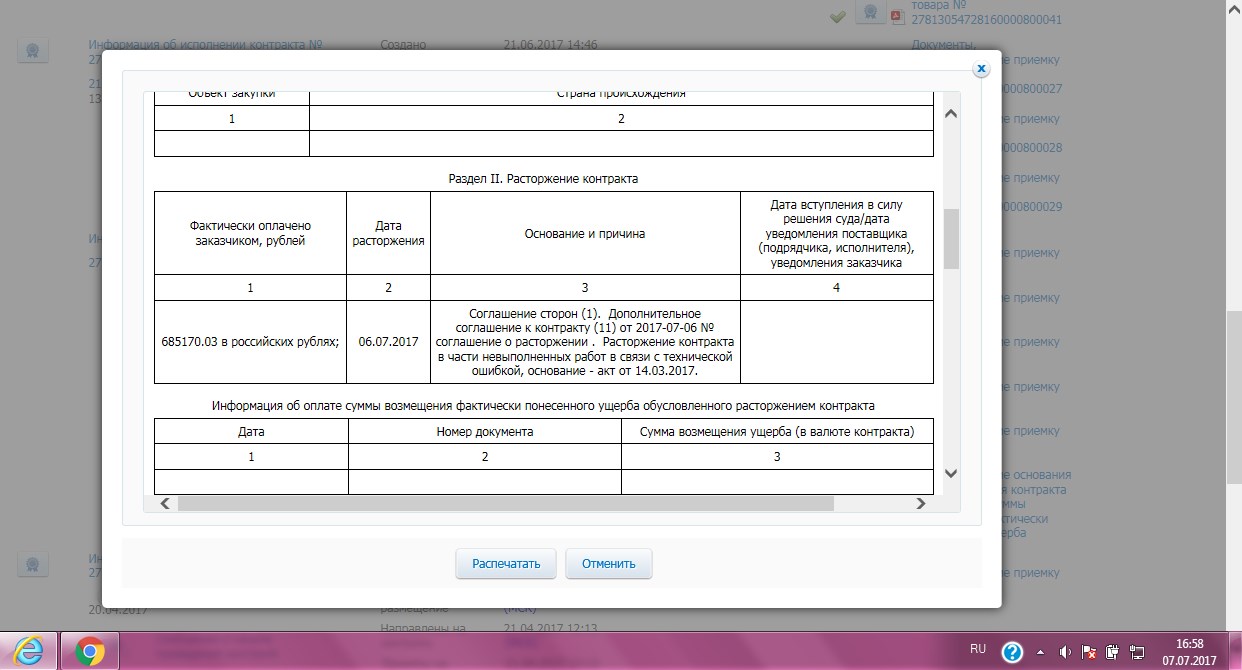Select header cell Дата расторжения

point(388,233)
